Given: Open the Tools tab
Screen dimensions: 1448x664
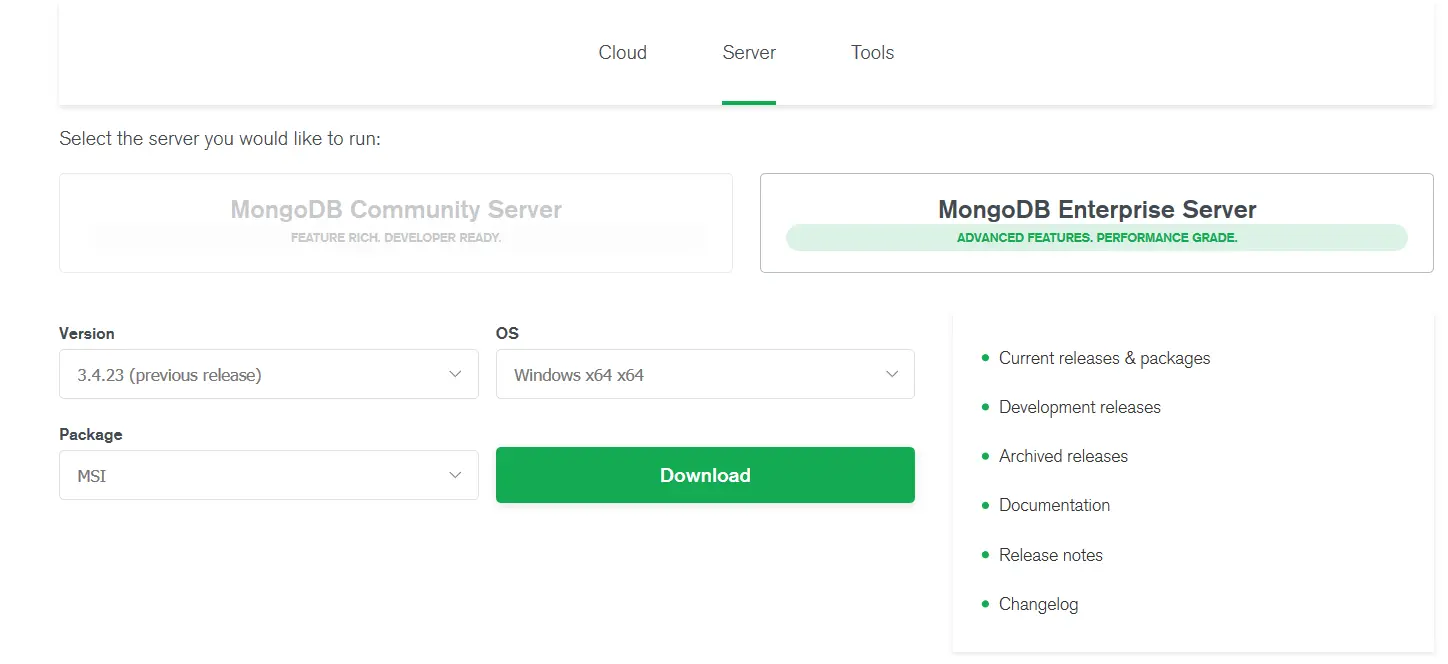Looking at the screenshot, I should tap(872, 52).
